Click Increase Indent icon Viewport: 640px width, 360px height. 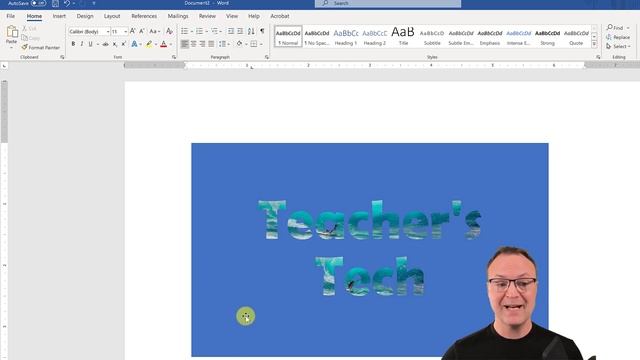(x=240, y=31)
